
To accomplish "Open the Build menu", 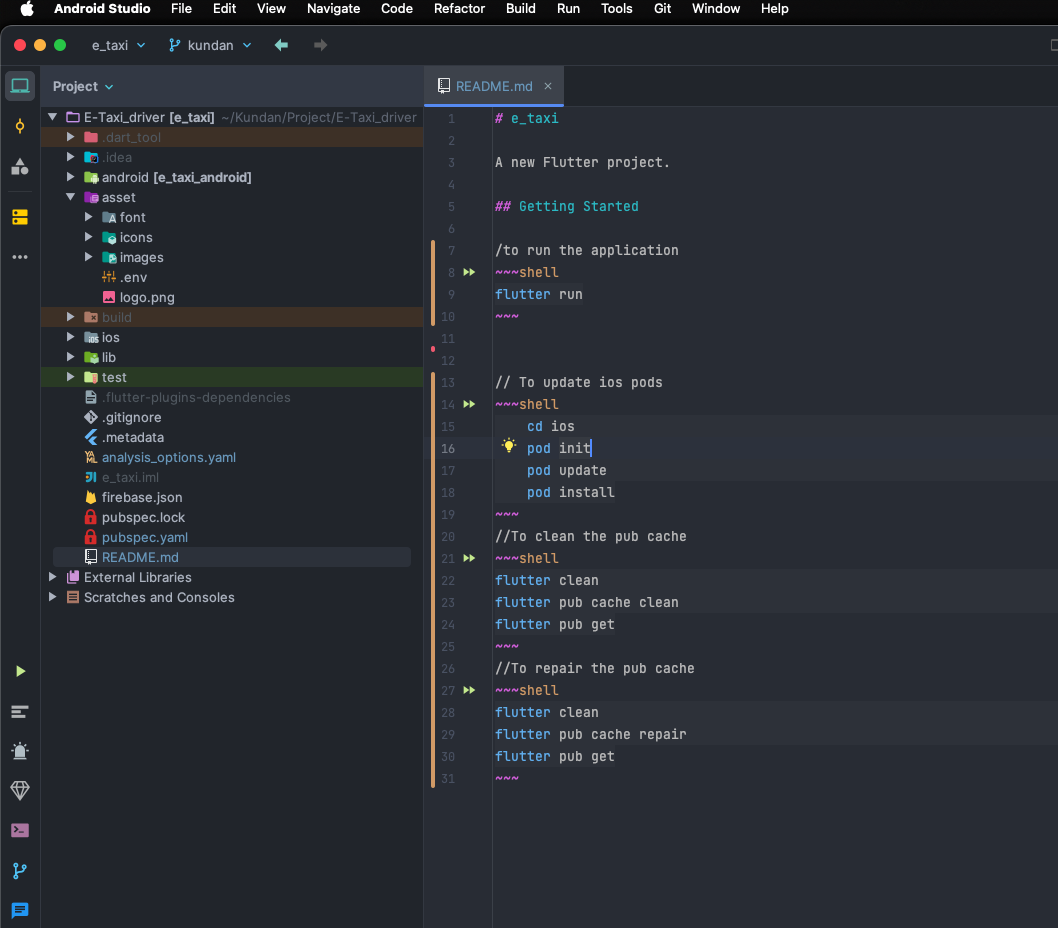I will point(520,9).
